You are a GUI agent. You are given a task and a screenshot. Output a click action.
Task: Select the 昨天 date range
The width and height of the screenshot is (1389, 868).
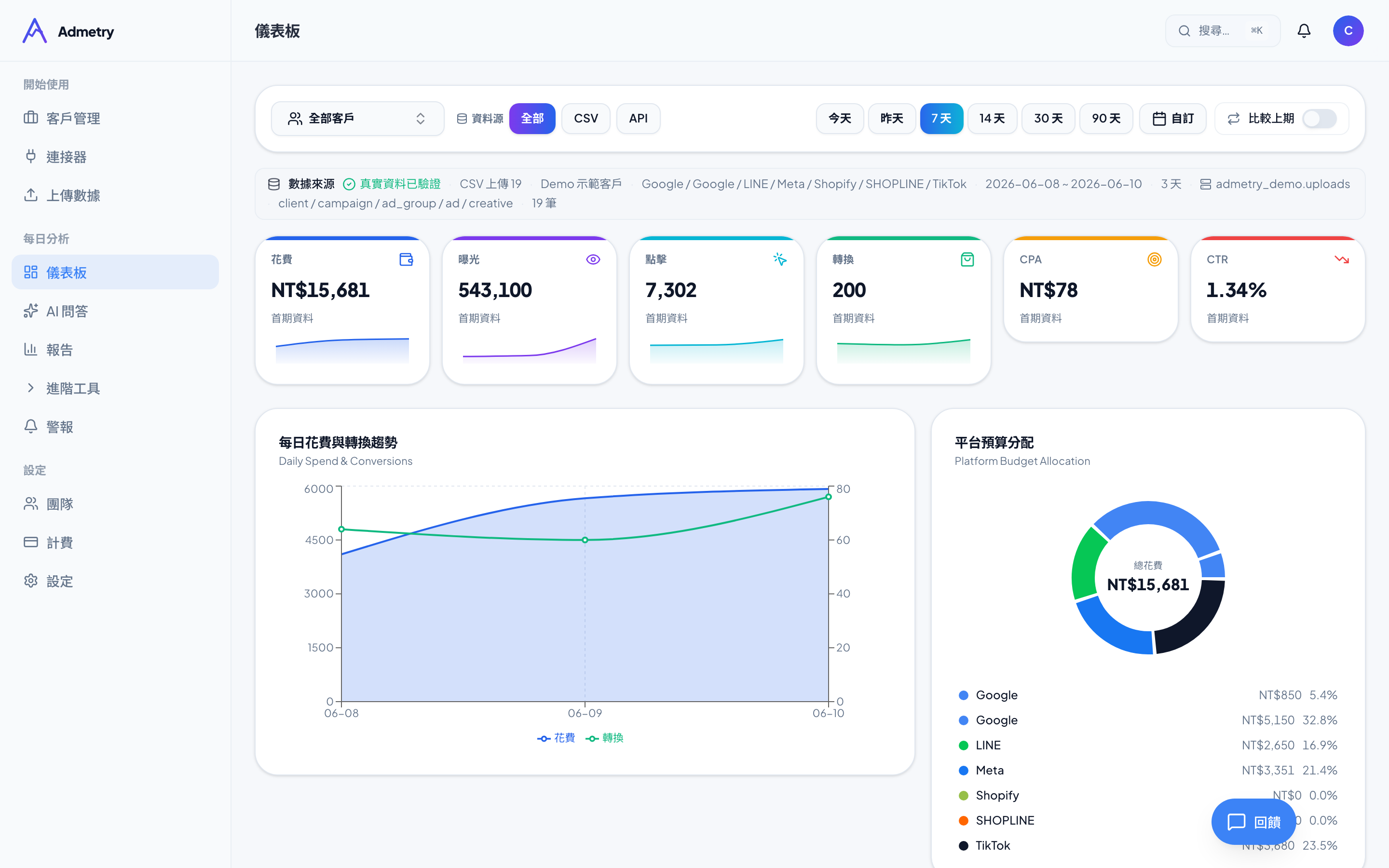pyautogui.click(x=891, y=118)
